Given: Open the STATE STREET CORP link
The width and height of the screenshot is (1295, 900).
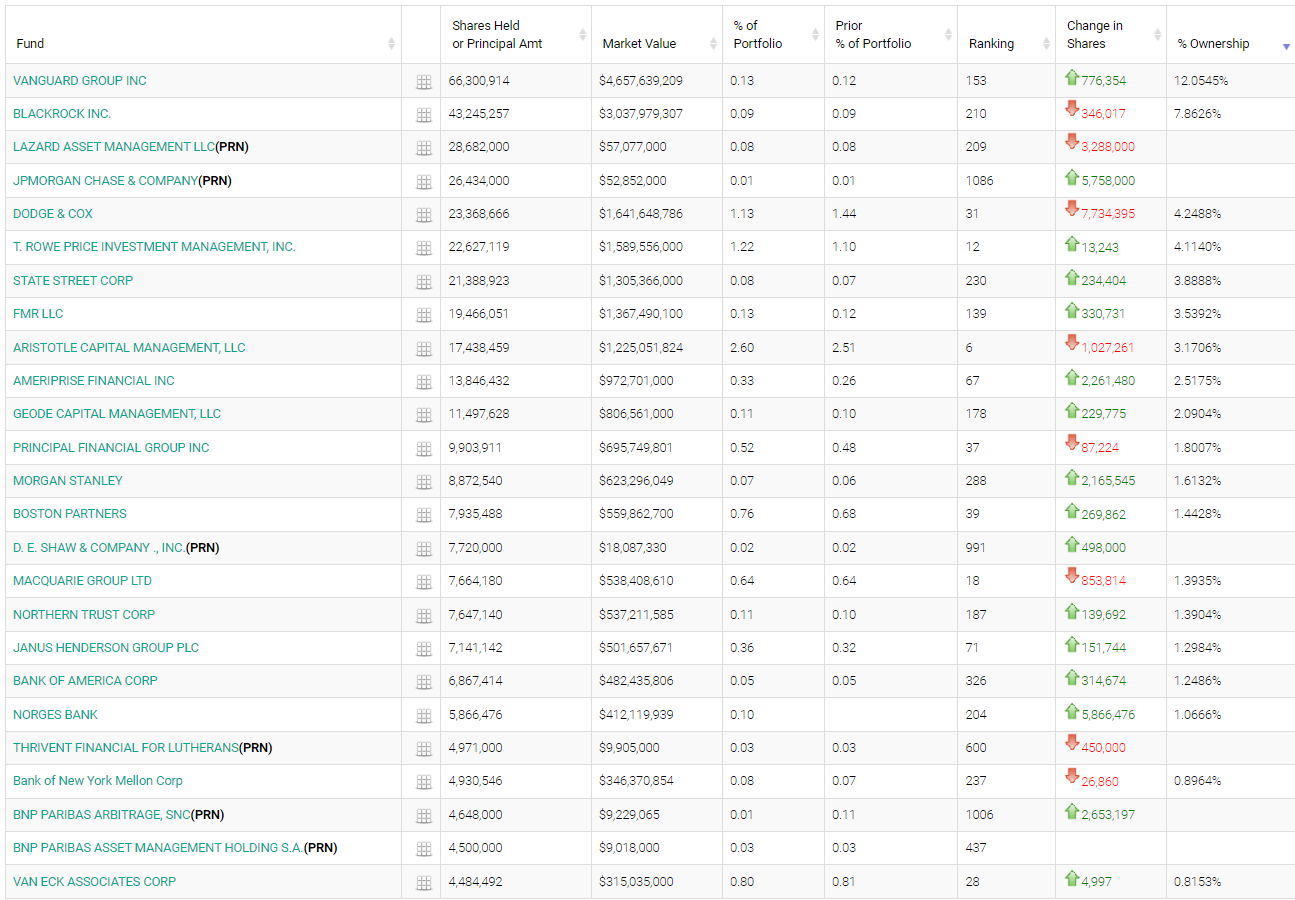Looking at the screenshot, I should click(x=73, y=281).
